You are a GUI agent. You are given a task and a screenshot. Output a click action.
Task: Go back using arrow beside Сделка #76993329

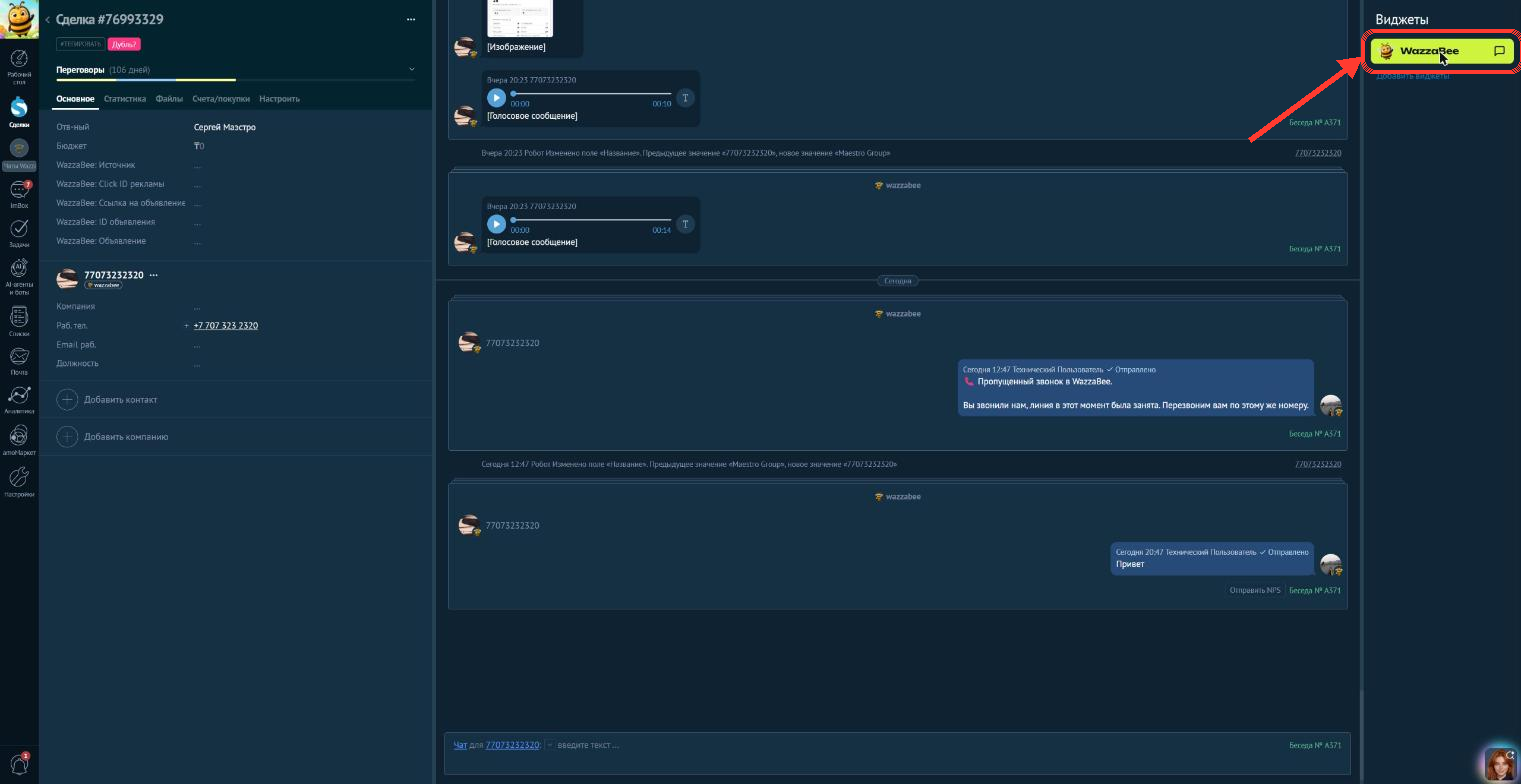point(47,20)
